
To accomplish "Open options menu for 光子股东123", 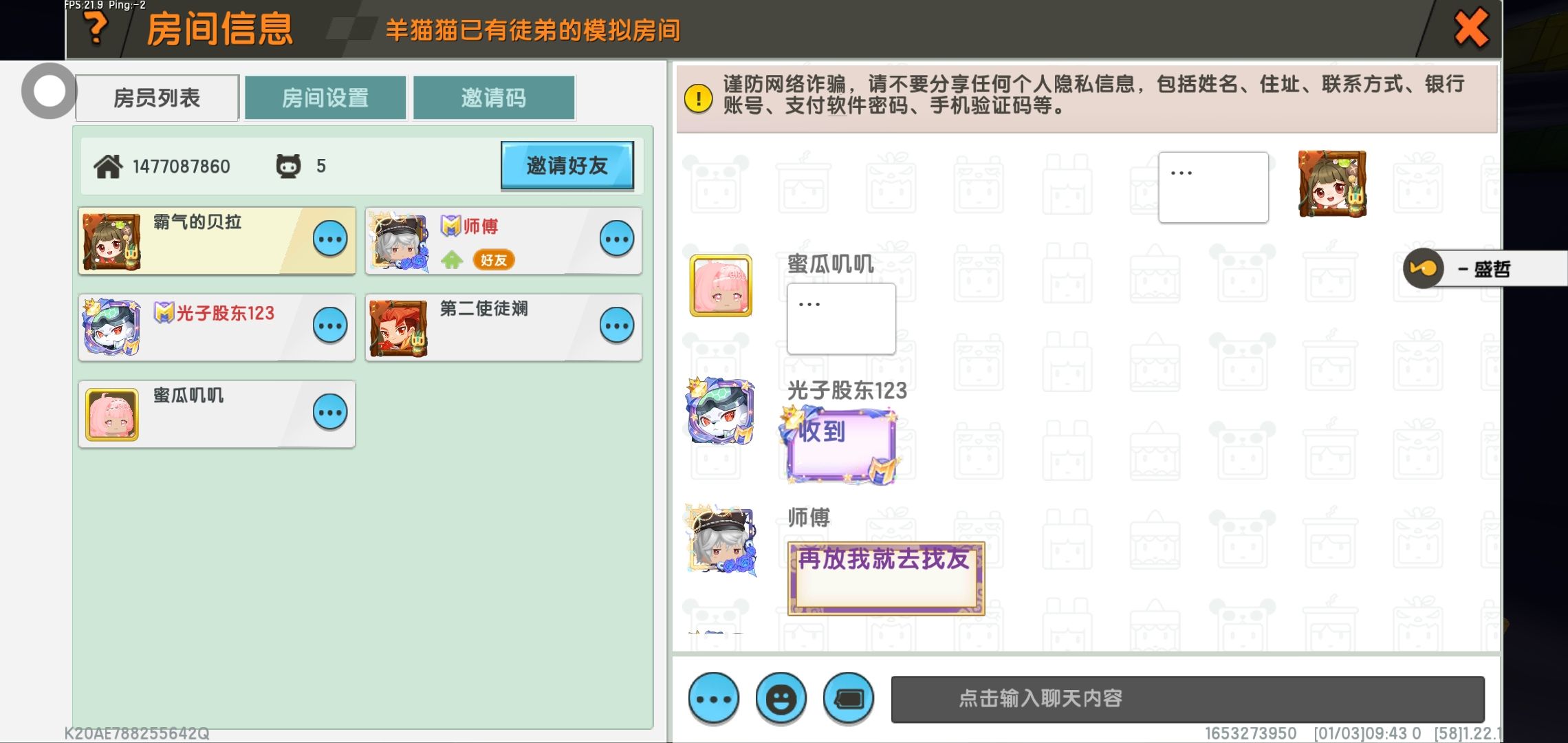I will point(330,325).
